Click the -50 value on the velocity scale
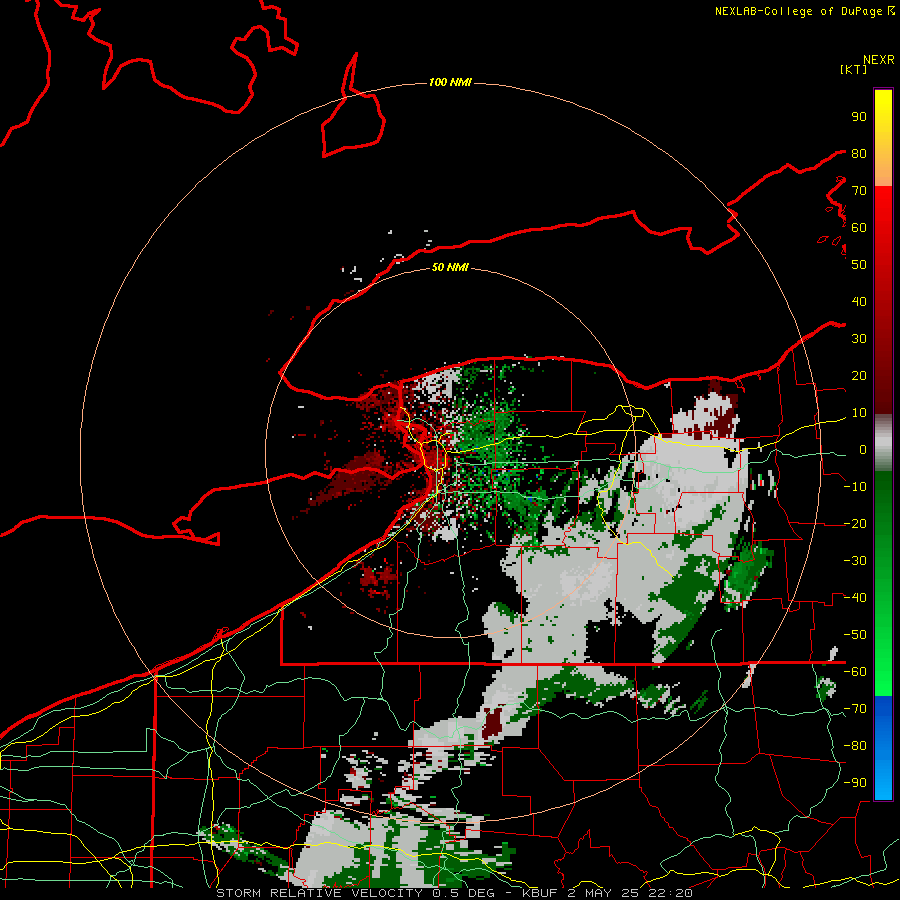The width and height of the screenshot is (900, 900). 855,635
